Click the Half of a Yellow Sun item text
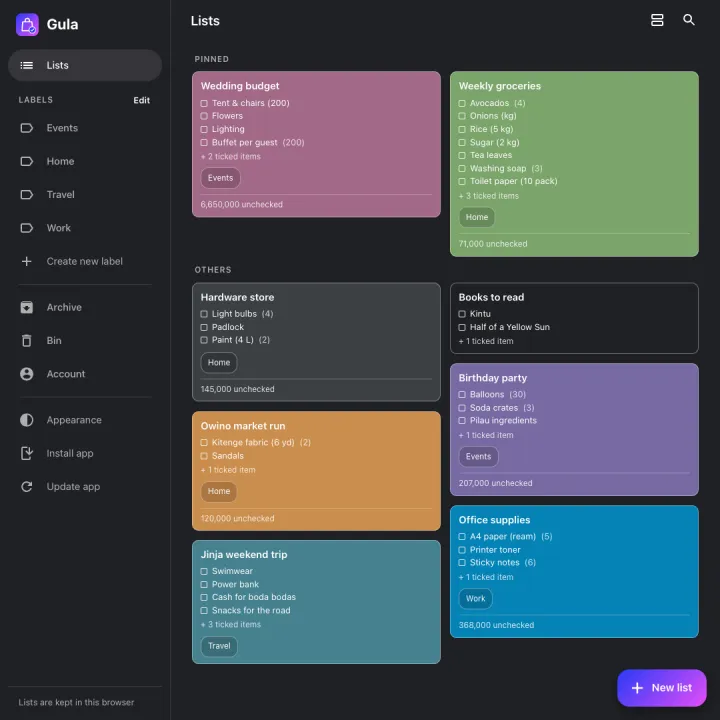 tap(510, 327)
